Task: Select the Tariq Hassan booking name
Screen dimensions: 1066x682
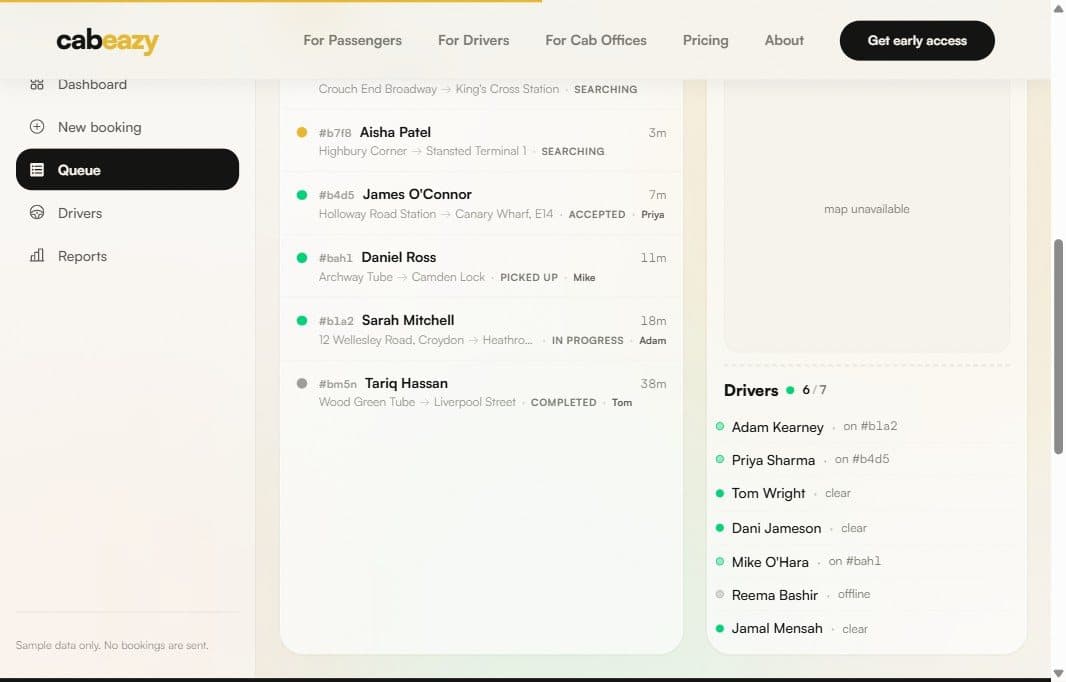Action: [406, 383]
